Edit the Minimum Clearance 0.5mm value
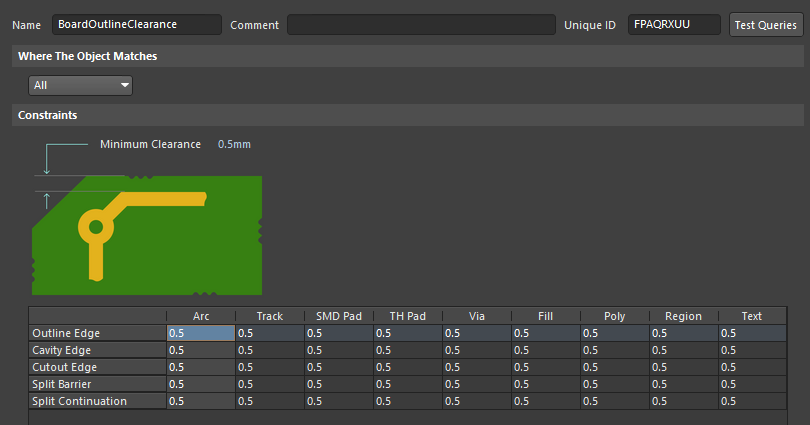The image size is (810, 425). (x=234, y=145)
